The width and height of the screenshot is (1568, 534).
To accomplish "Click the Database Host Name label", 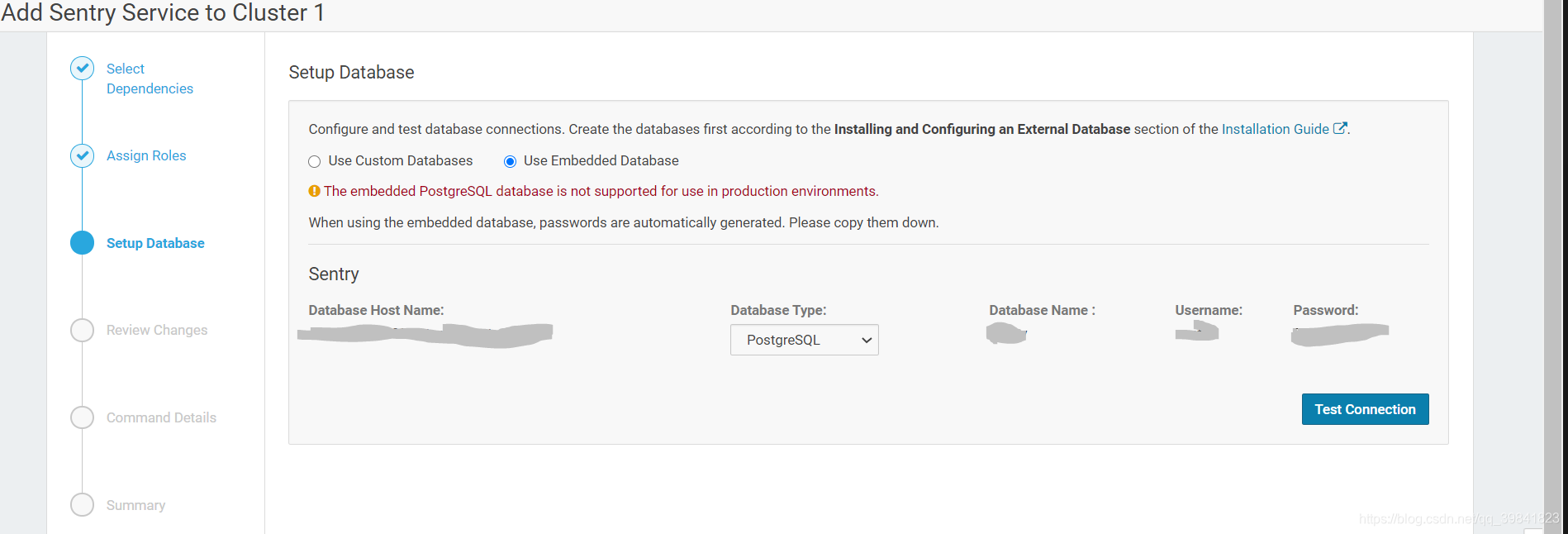I will click(x=376, y=310).
